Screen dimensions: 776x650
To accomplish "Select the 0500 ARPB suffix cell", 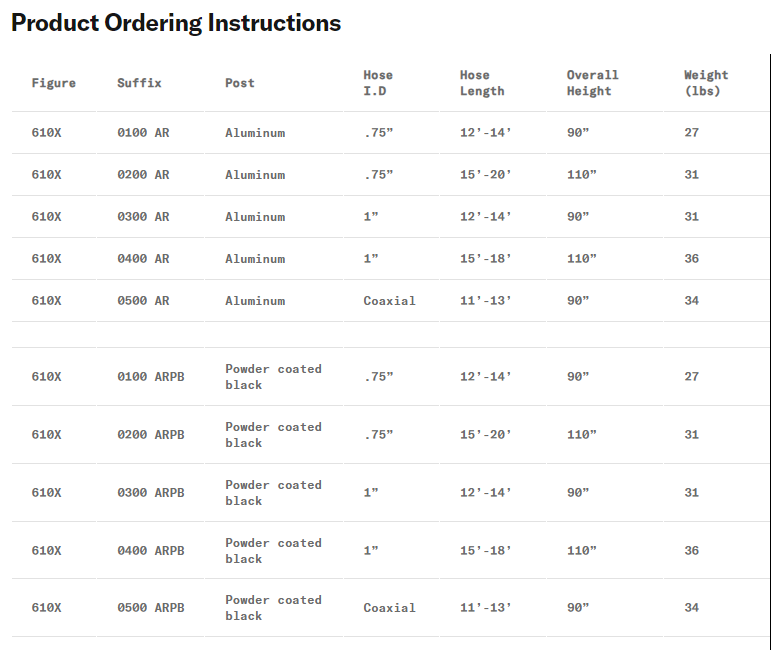I will tap(151, 608).
